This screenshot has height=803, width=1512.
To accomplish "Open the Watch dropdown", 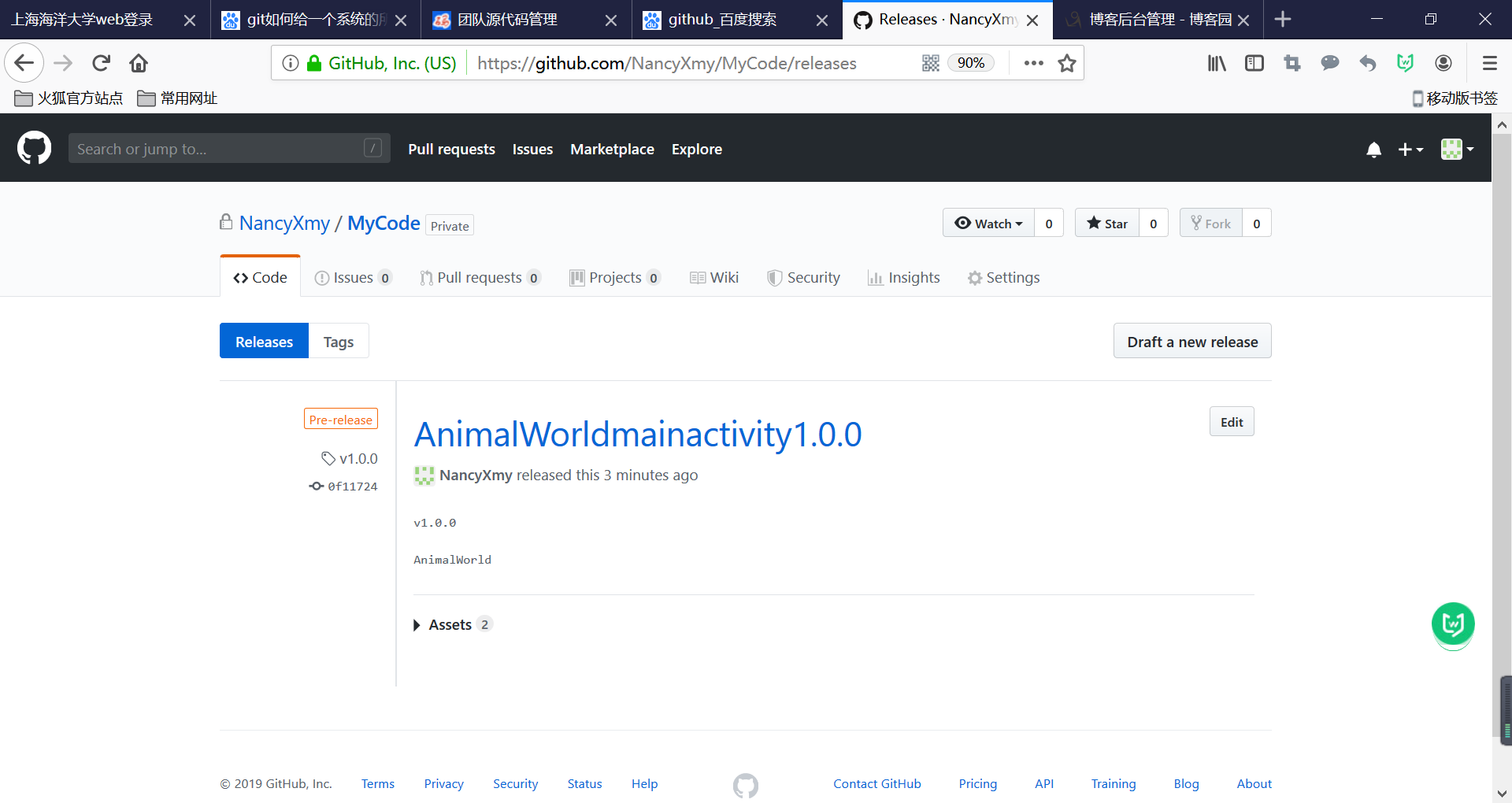I will (x=988, y=224).
